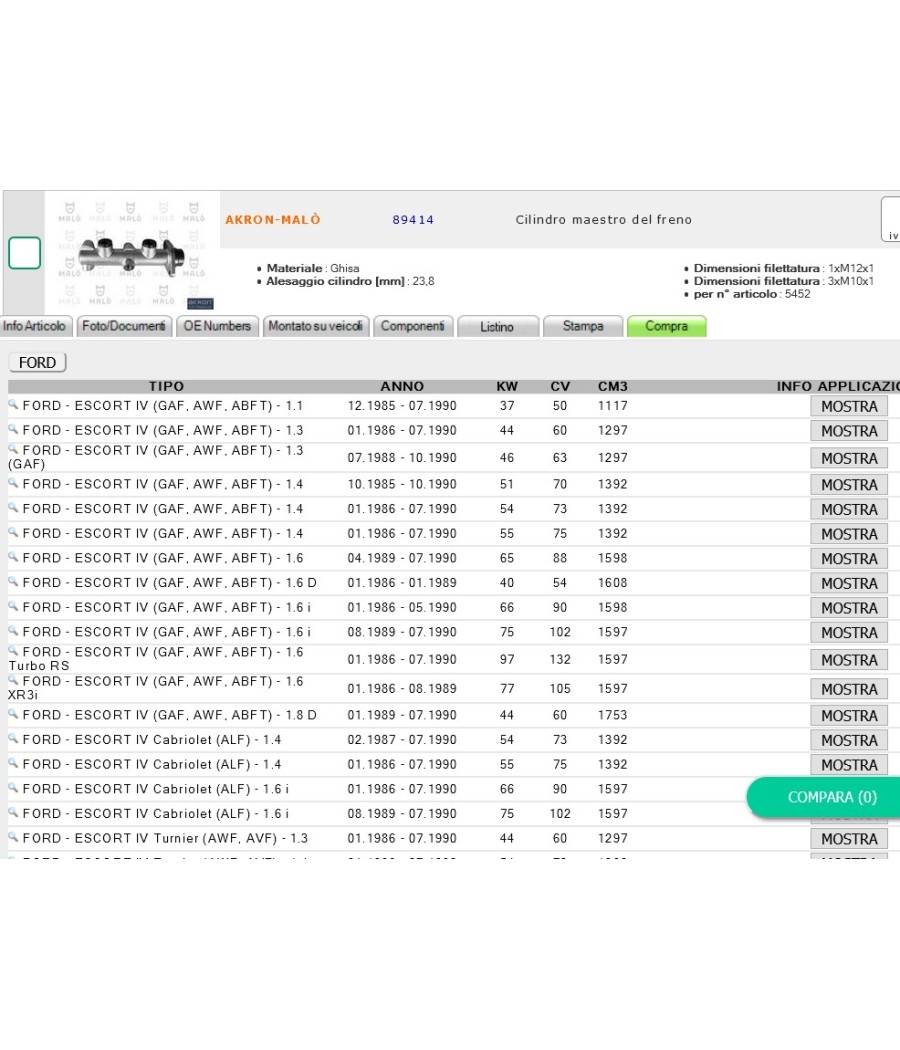Open magnifier for Escort IV 1.4 54 kW hatchback row
This screenshot has height=1050, width=900.
[x=13, y=507]
